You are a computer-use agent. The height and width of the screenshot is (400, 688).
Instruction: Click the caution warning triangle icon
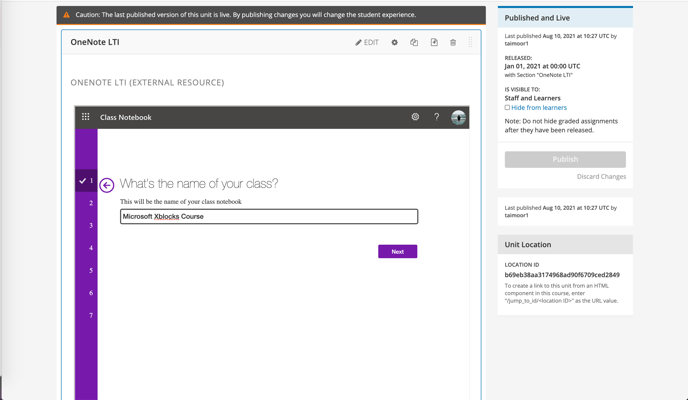tap(66, 15)
